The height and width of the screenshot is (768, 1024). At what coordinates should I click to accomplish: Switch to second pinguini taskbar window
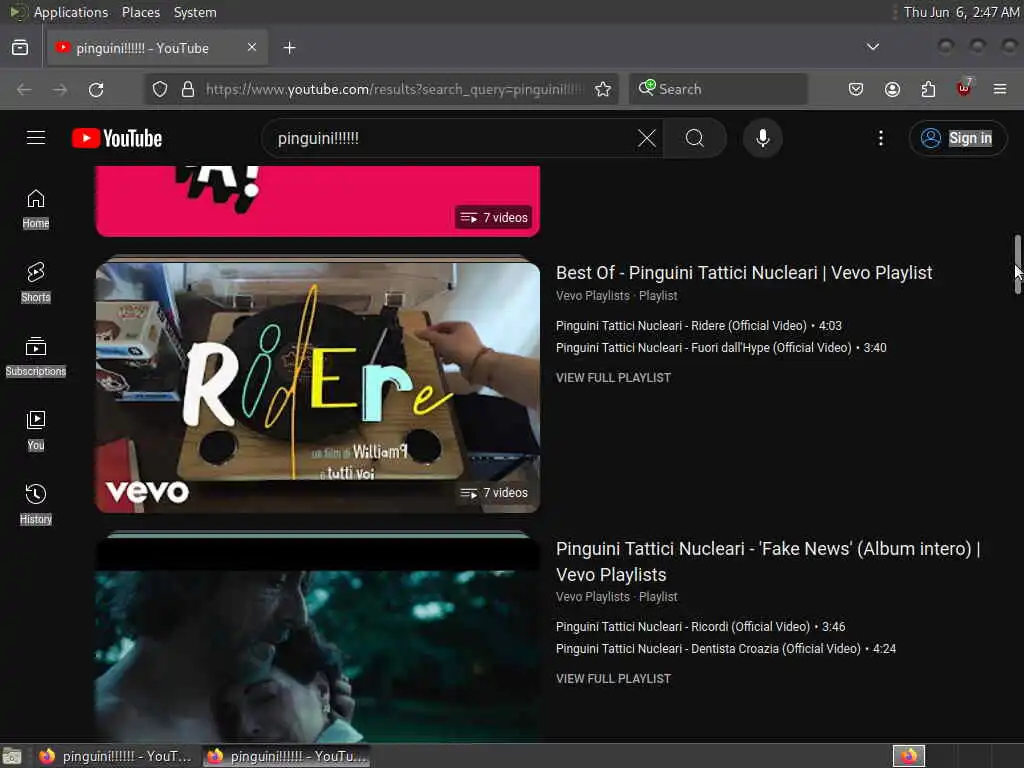tap(286, 756)
